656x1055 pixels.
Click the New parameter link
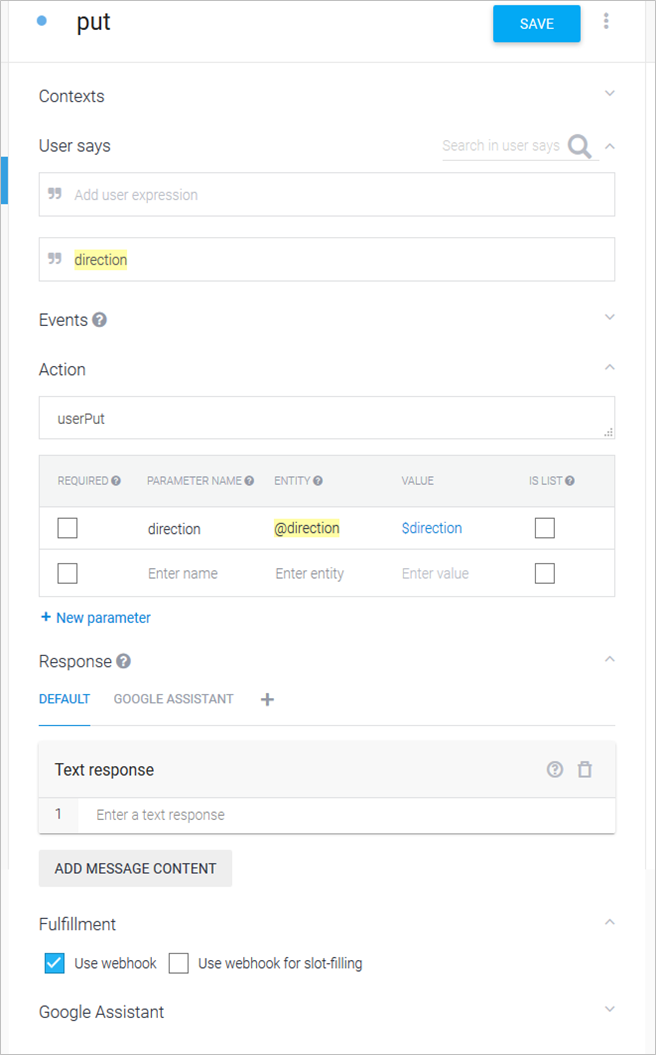click(96, 618)
